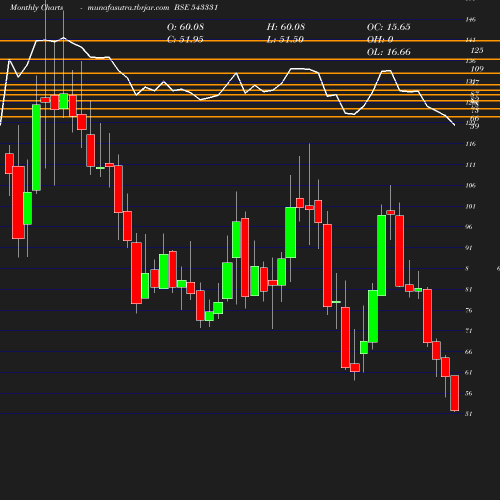Click the 96 price axis label
Viewport: 500px width, 500px height.
469,227
